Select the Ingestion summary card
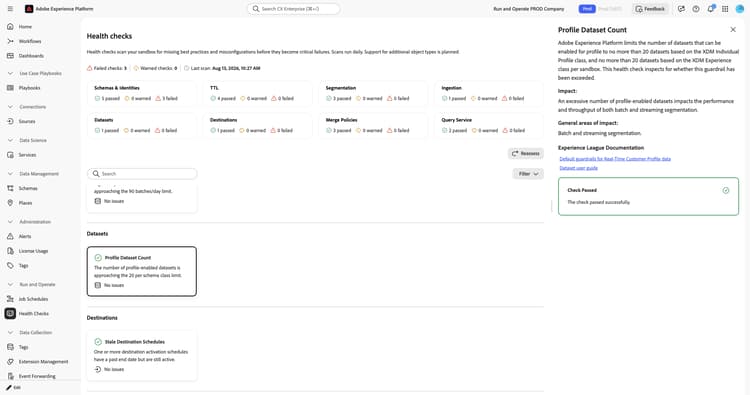Viewport: 750px width, 395px height. pyautogui.click(x=489, y=93)
